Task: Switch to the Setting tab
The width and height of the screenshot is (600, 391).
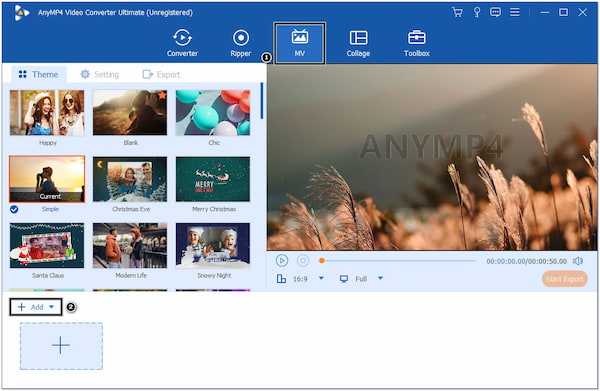Action: coord(99,74)
